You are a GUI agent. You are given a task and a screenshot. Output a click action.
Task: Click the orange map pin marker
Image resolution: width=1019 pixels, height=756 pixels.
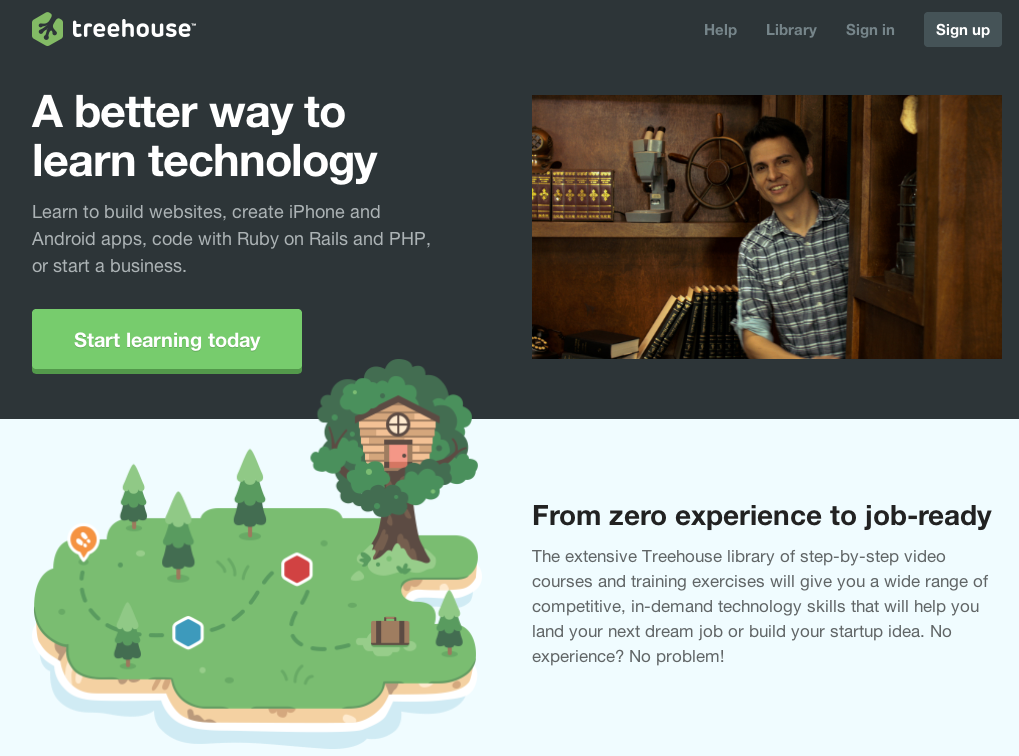coord(83,542)
